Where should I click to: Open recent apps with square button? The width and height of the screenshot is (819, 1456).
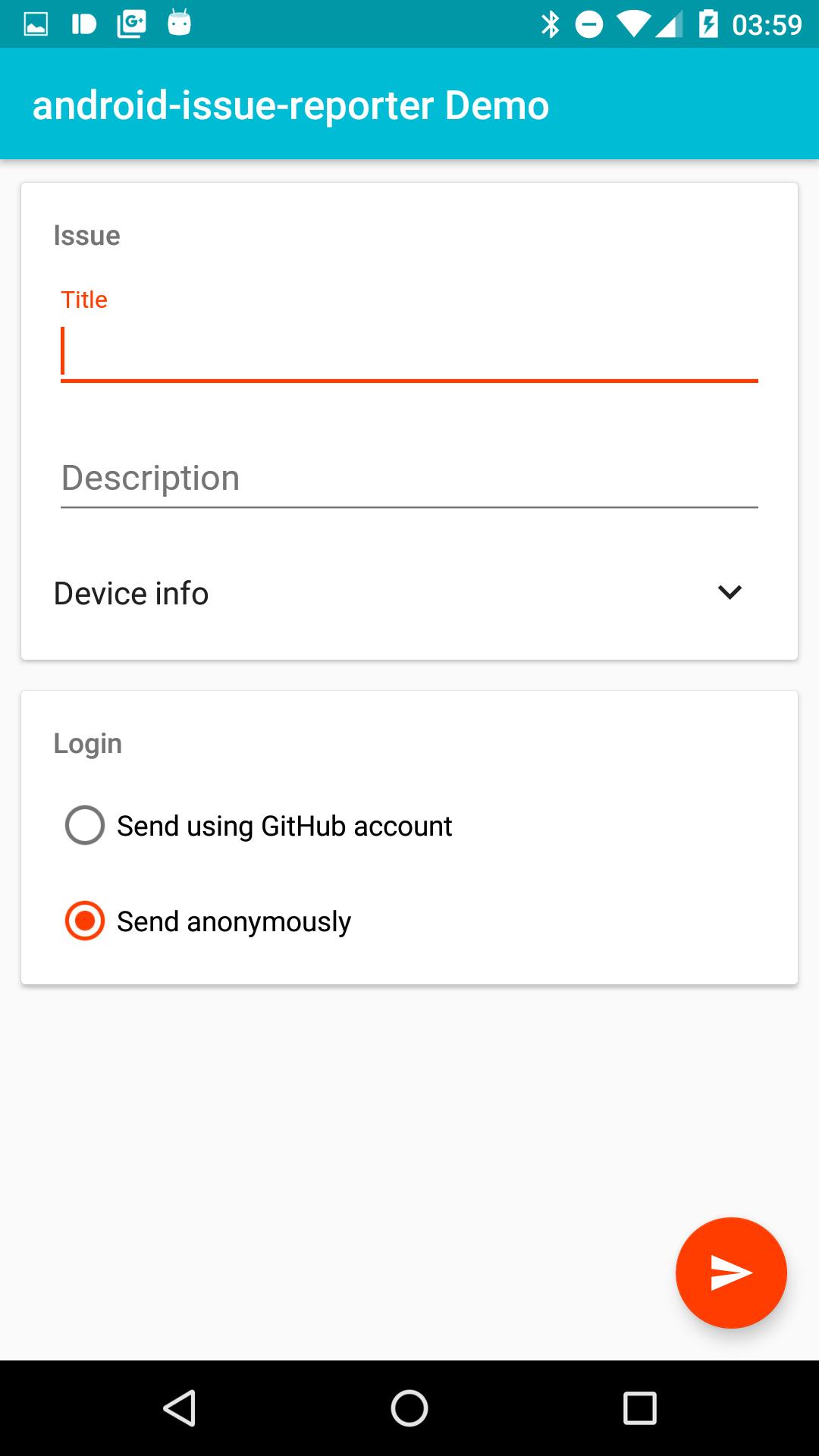[639, 1408]
